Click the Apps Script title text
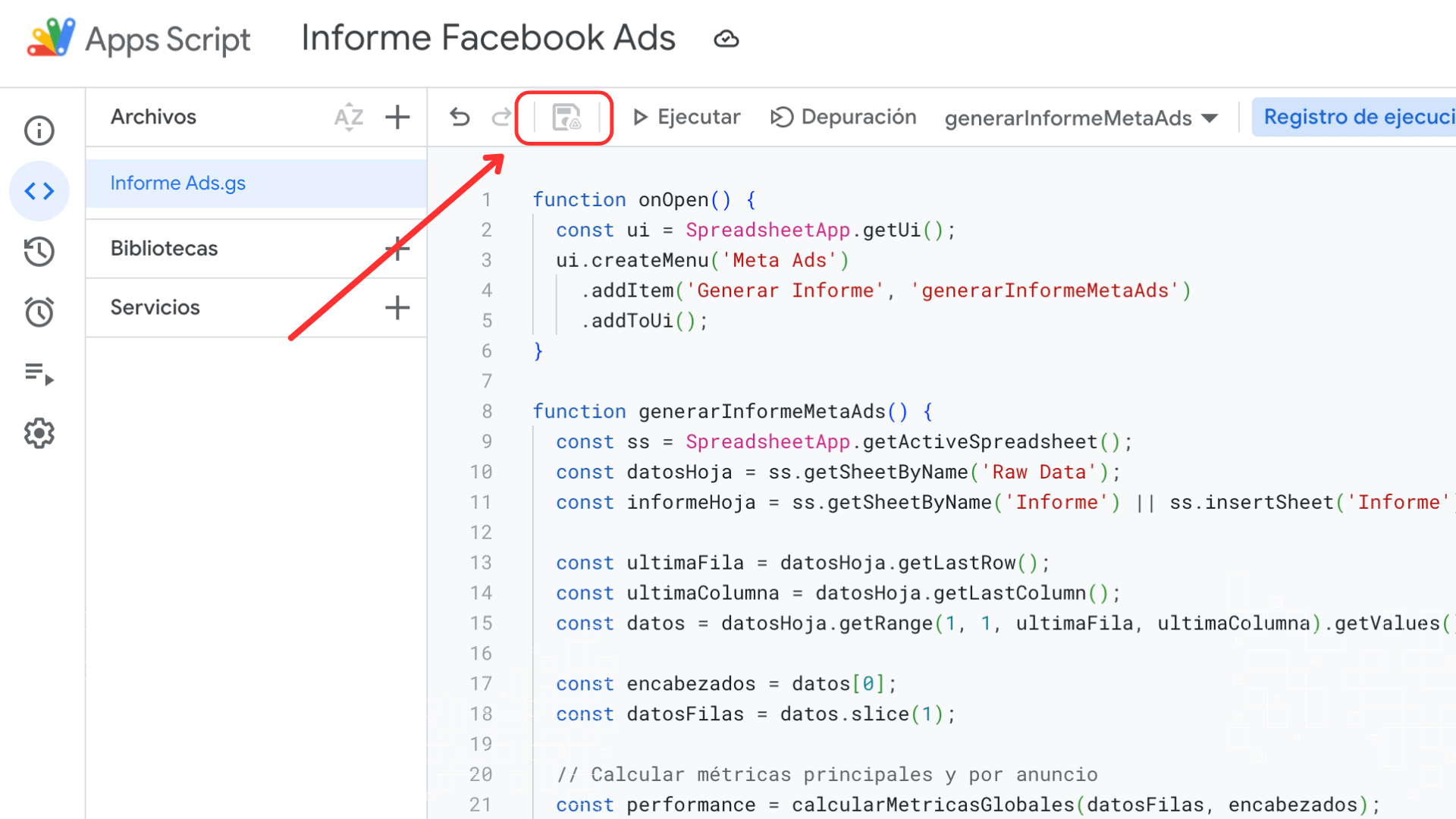This screenshot has width=1456, height=819. click(168, 39)
